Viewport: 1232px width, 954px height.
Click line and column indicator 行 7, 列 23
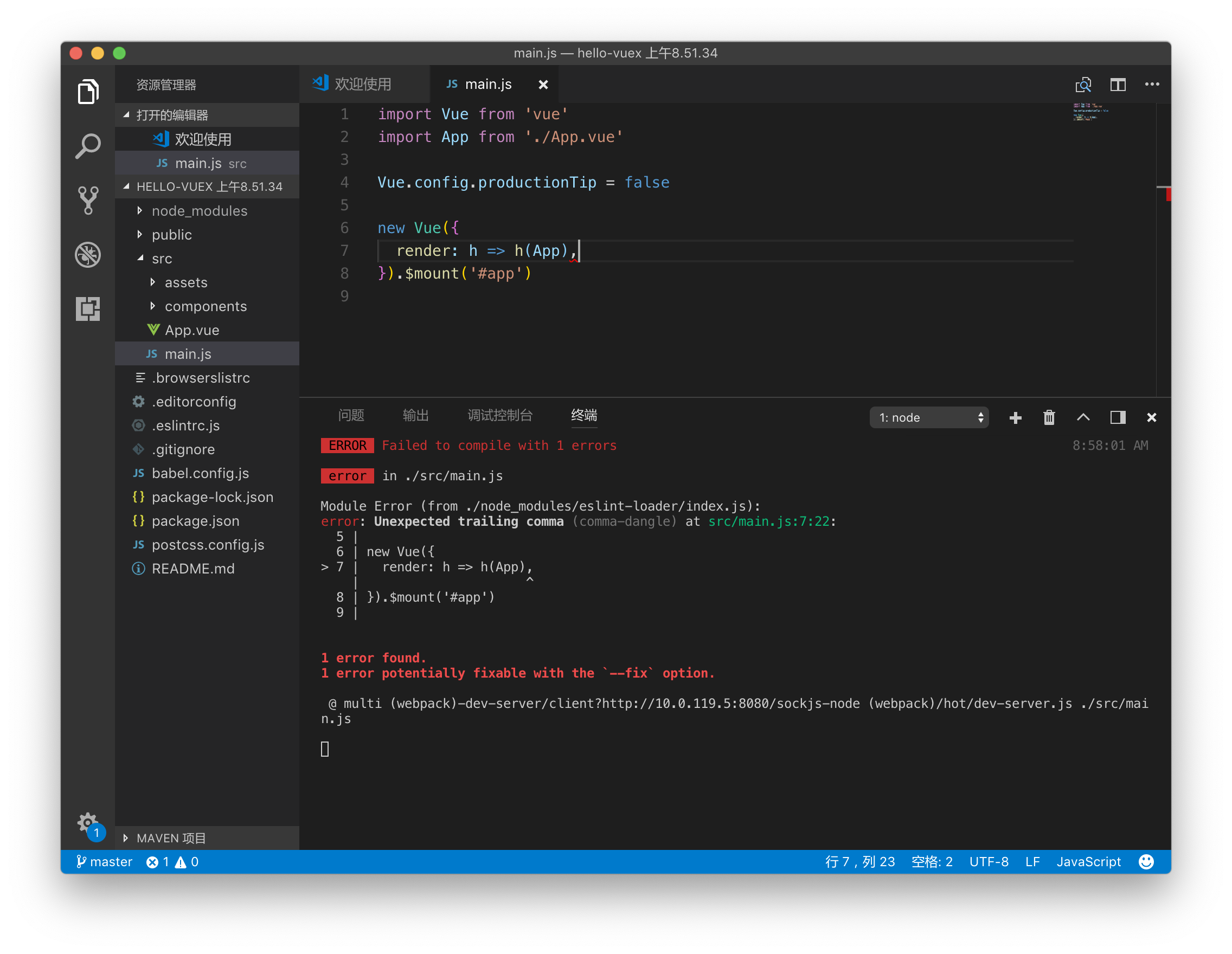[859, 862]
